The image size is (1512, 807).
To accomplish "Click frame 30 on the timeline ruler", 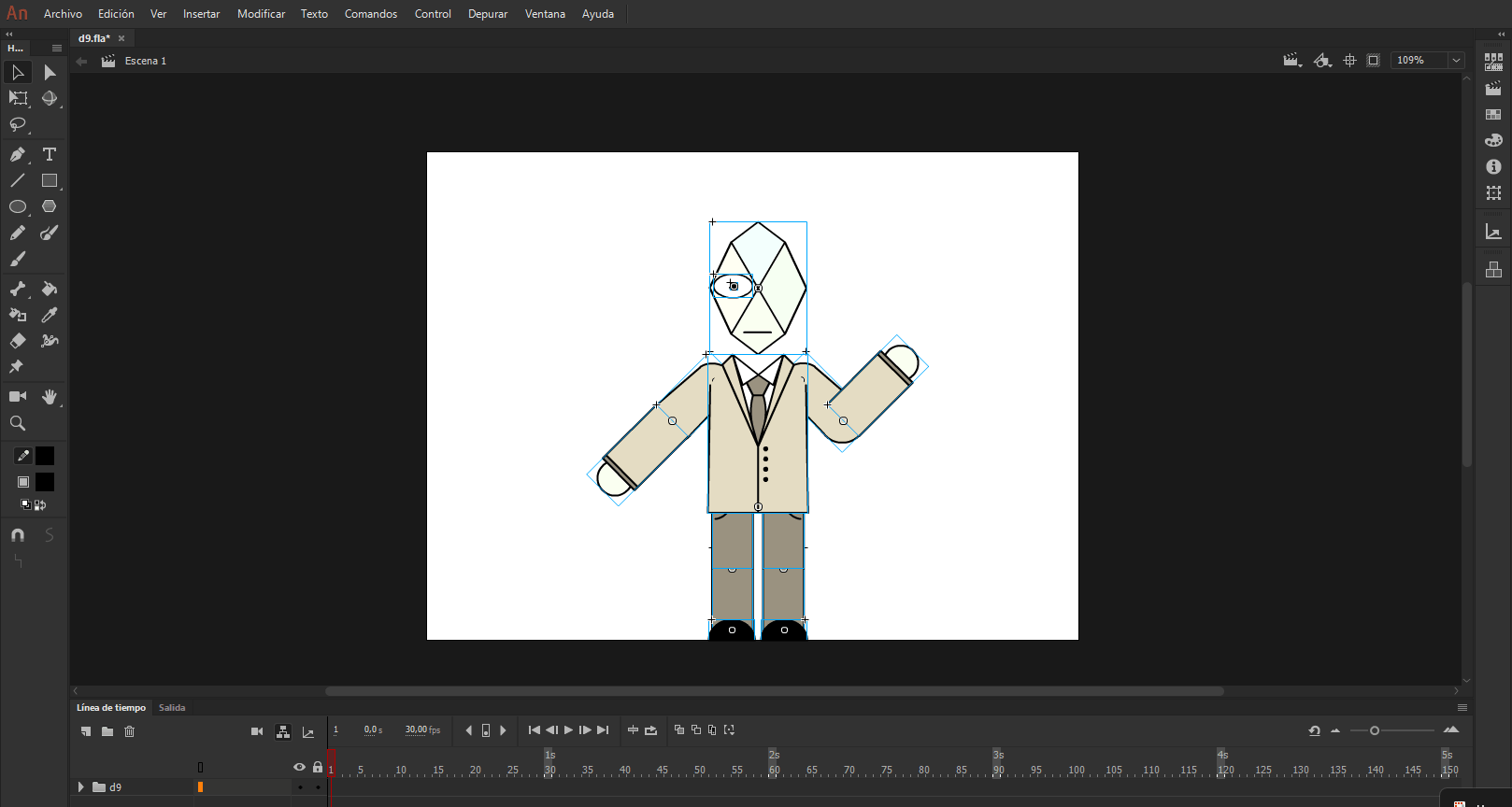I will pos(549,771).
